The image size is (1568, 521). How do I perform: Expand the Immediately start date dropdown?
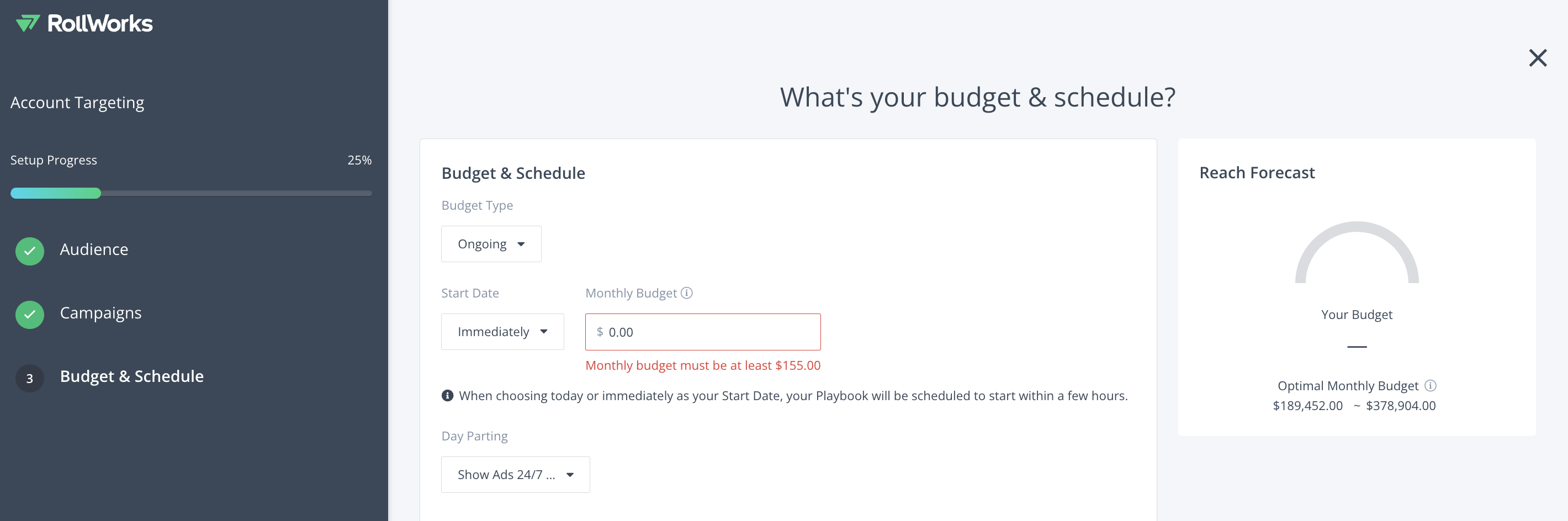[x=502, y=332]
